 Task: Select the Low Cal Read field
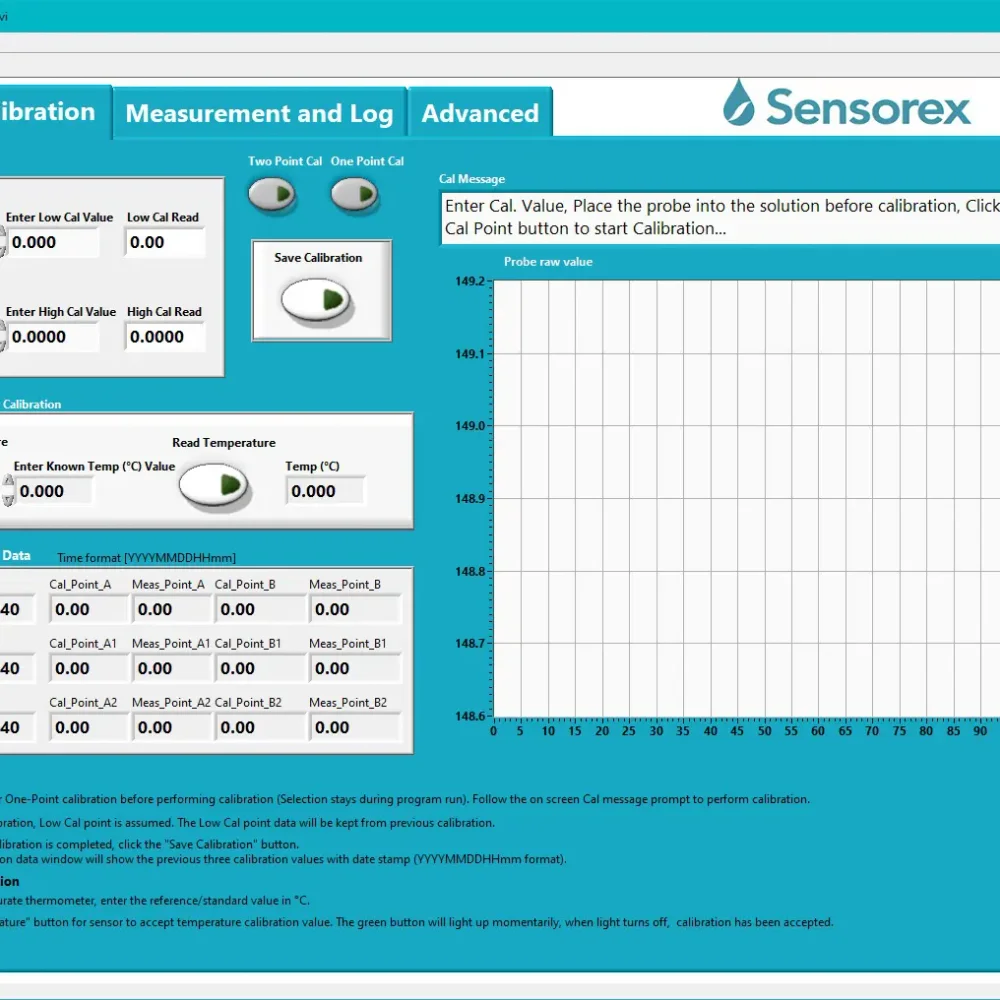tap(164, 243)
